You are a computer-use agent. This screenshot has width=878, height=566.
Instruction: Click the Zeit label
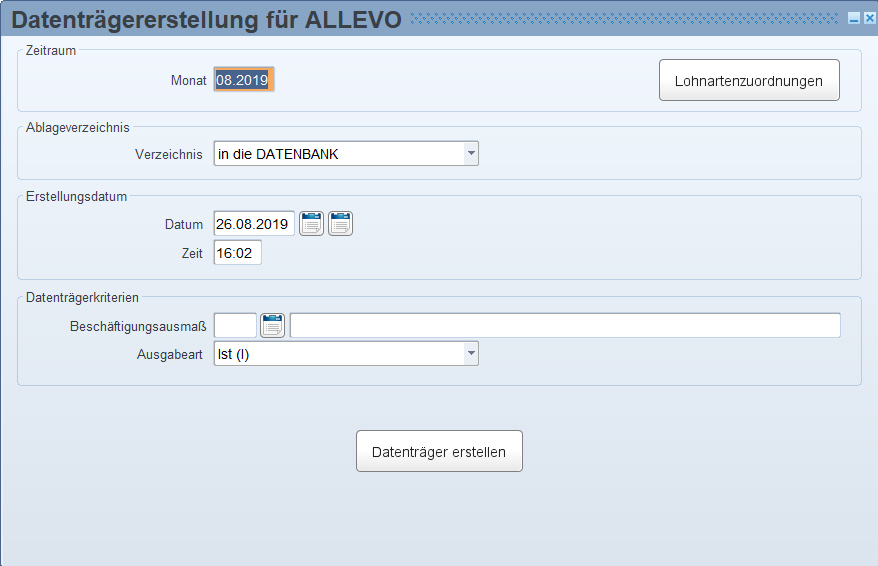point(192,254)
